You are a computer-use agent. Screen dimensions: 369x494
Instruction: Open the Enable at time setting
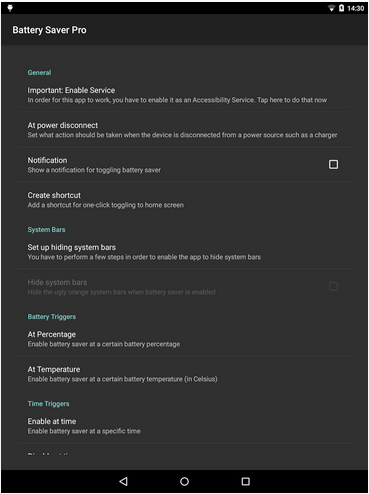[184, 426]
